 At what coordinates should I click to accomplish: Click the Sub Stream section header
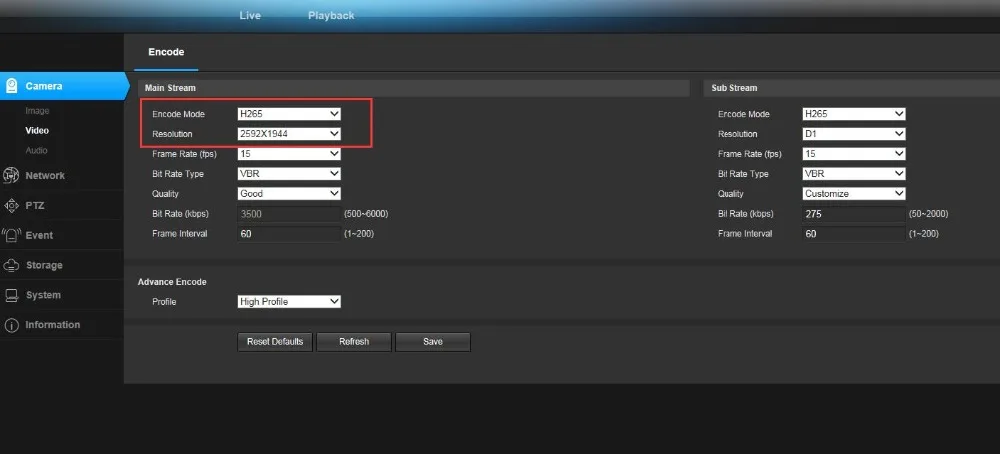851,88
